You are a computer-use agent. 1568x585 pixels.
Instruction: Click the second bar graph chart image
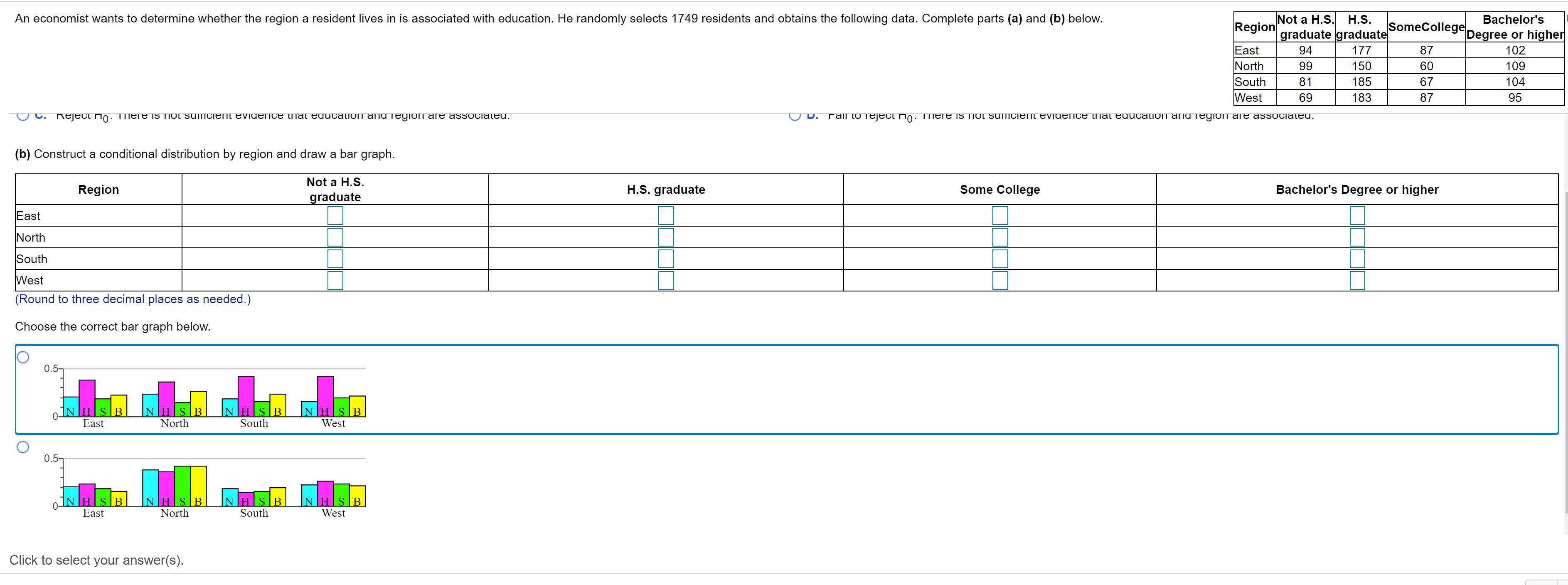(204, 486)
